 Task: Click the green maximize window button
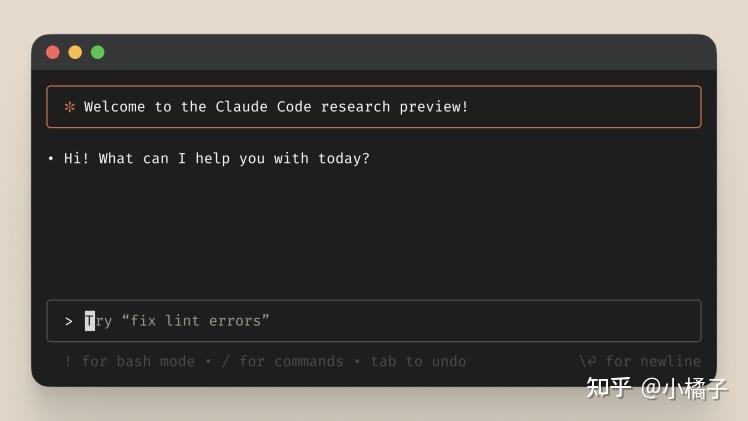[x=97, y=52]
